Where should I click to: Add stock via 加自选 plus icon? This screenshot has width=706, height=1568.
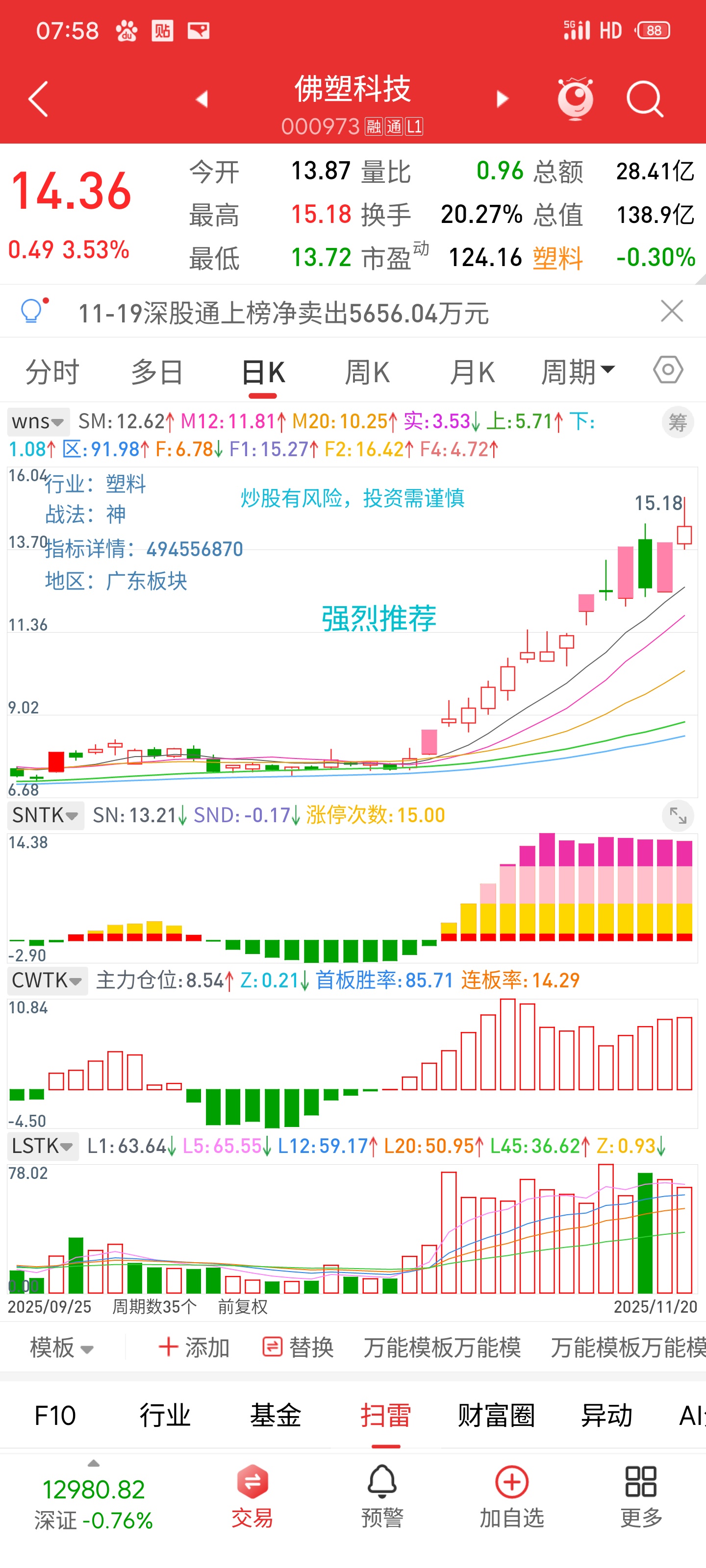coord(512,1497)
